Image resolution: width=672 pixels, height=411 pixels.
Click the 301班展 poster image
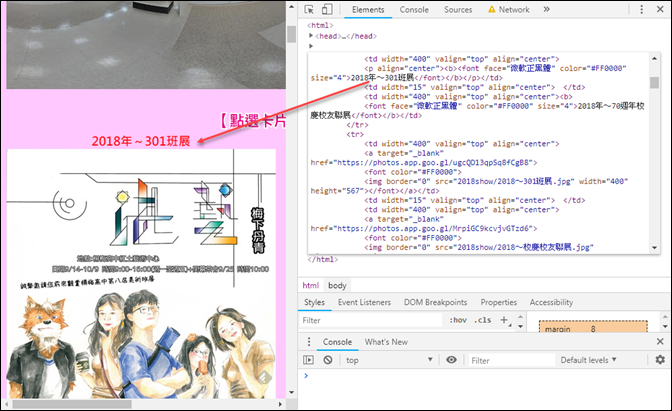(x=141, y=273)
